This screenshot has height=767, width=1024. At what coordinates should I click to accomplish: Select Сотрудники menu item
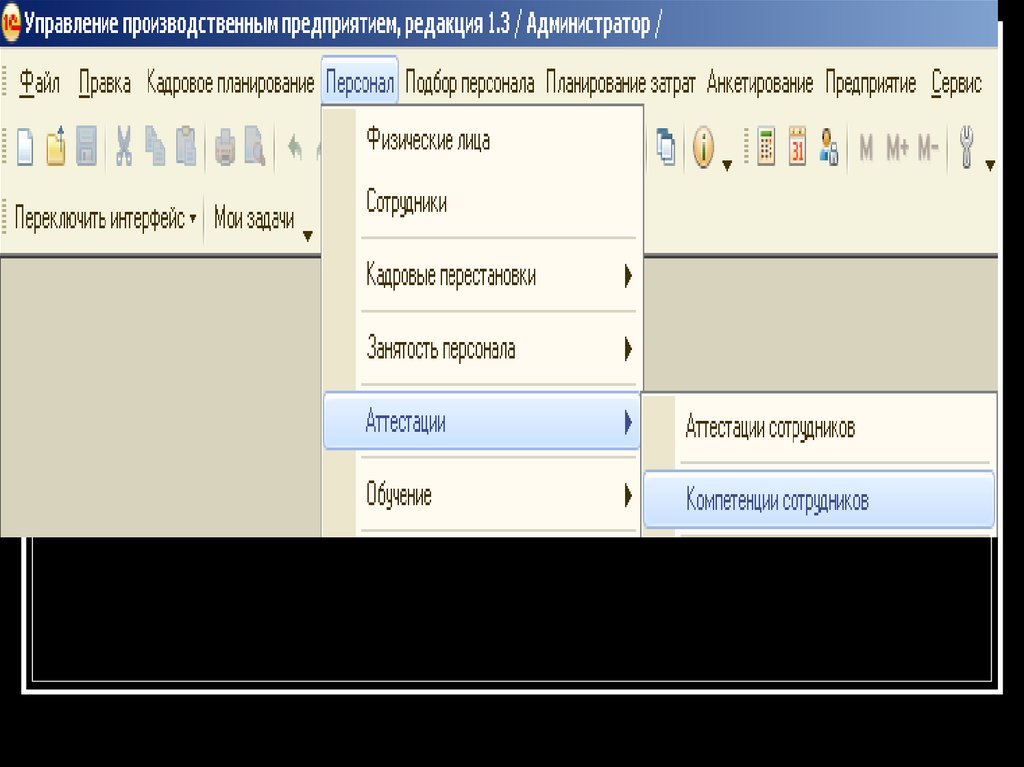point(482,203)
